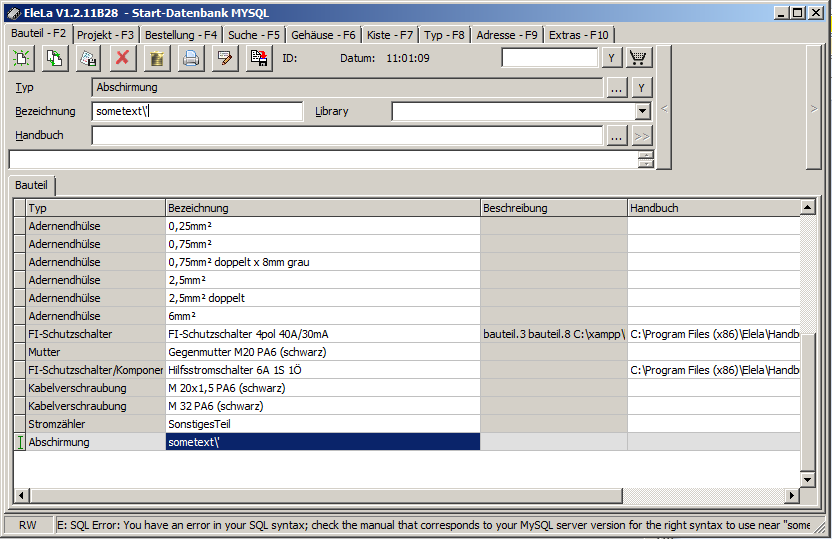This screenshot has height=539, width=832.
Task: Collapse panel using the < arrow
Action: (664, 107)
